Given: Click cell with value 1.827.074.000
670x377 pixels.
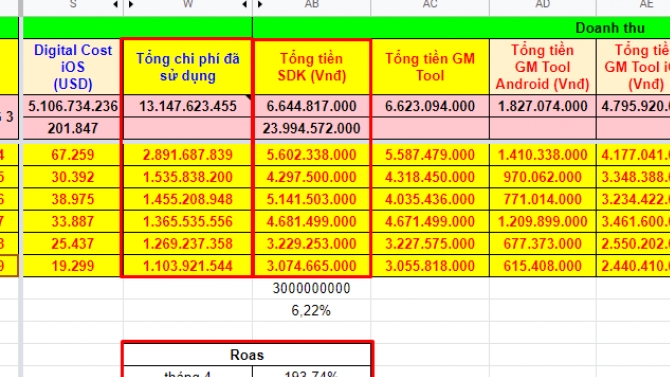Looking at the screenshot, I should pos(543,106).
